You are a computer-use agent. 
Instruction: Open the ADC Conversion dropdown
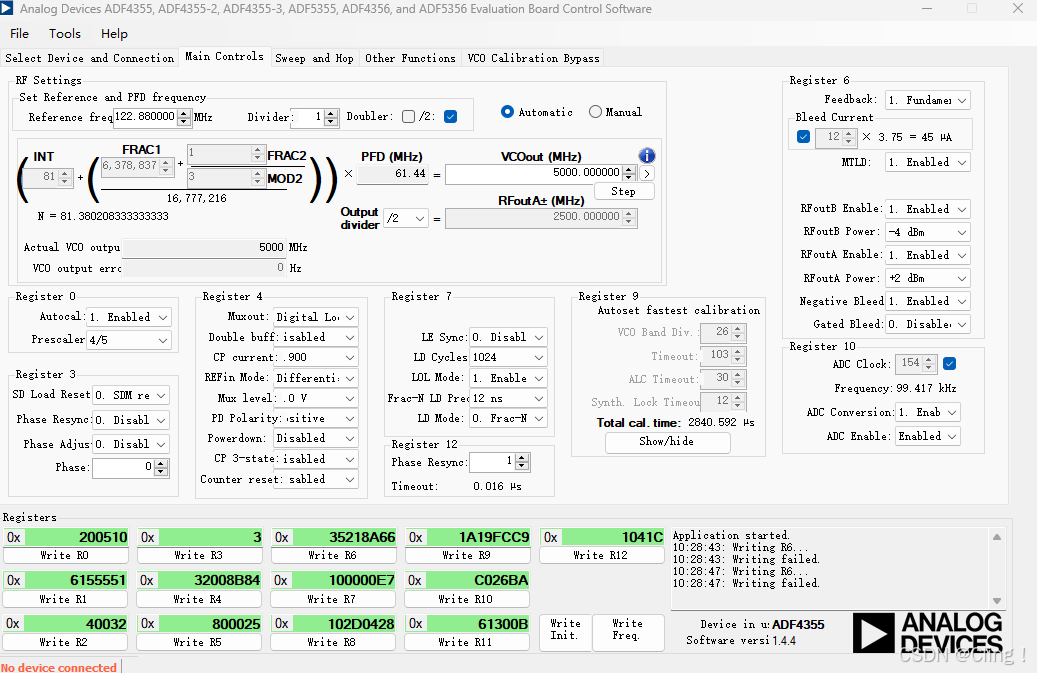click(x=927, y=413)
